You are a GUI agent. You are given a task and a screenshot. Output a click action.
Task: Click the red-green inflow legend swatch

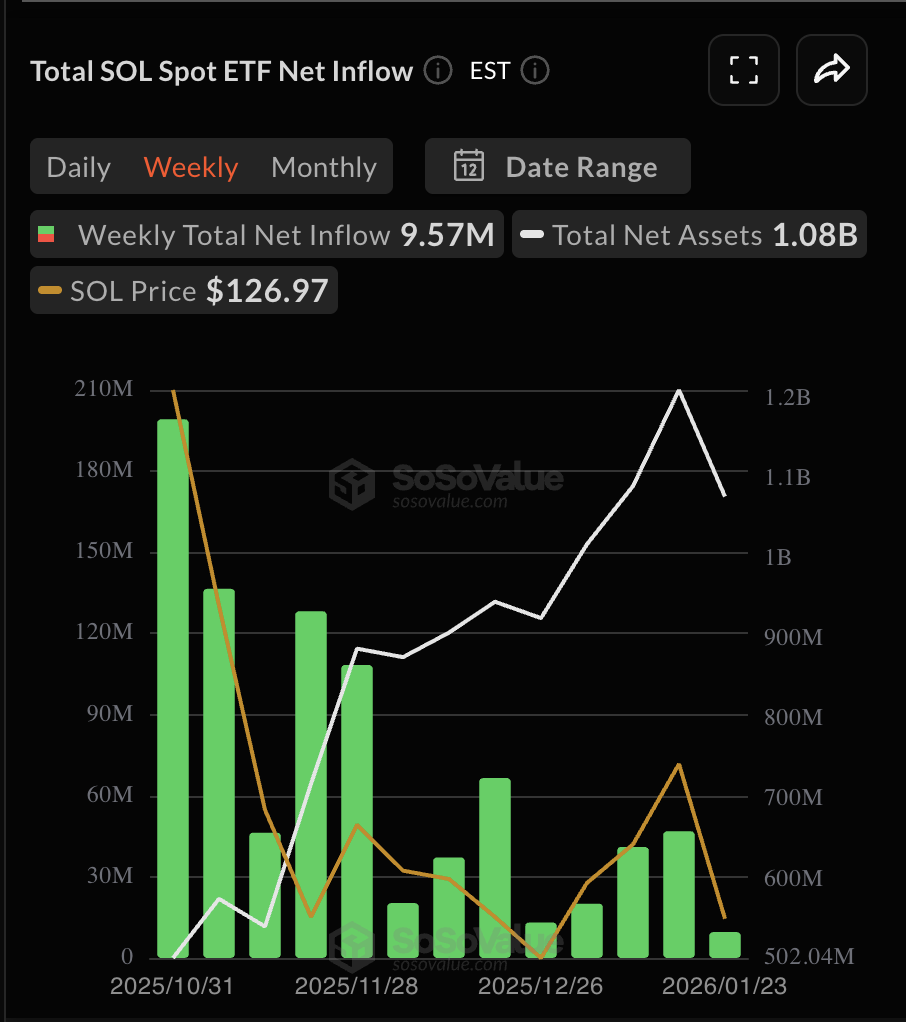[46, 235]
